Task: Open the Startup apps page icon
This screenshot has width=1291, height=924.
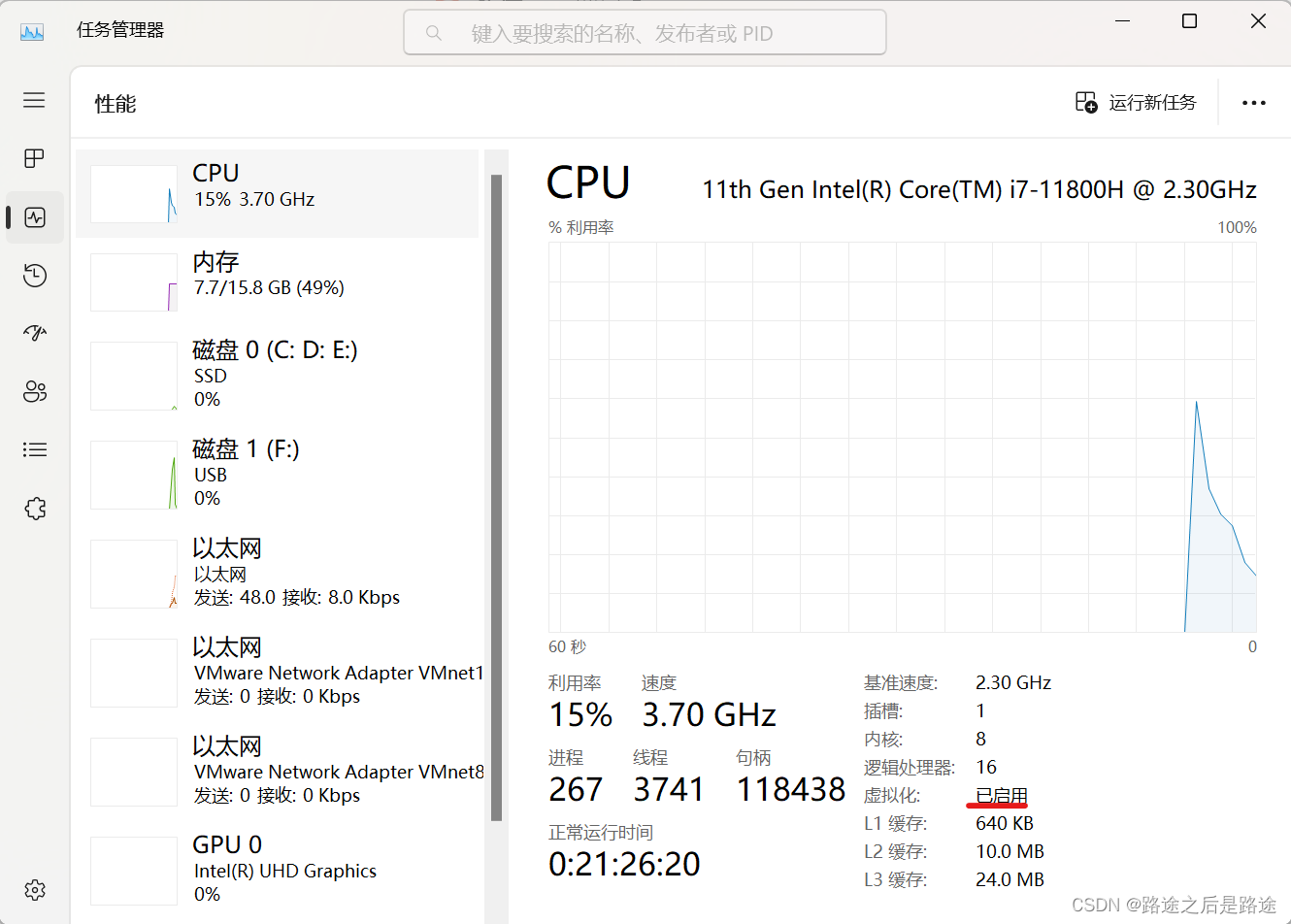Action: pyautogui.click(x=35, y=334)
